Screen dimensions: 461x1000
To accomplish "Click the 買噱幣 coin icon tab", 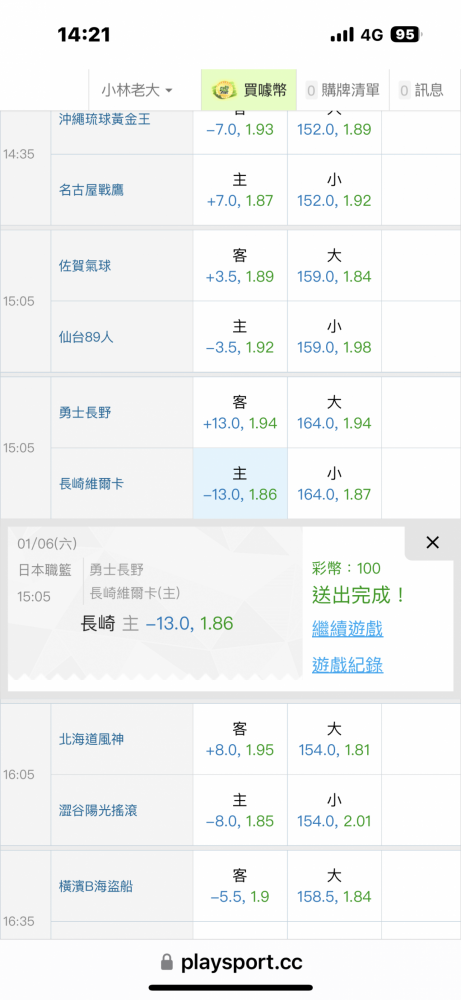I will coord(249,90).
